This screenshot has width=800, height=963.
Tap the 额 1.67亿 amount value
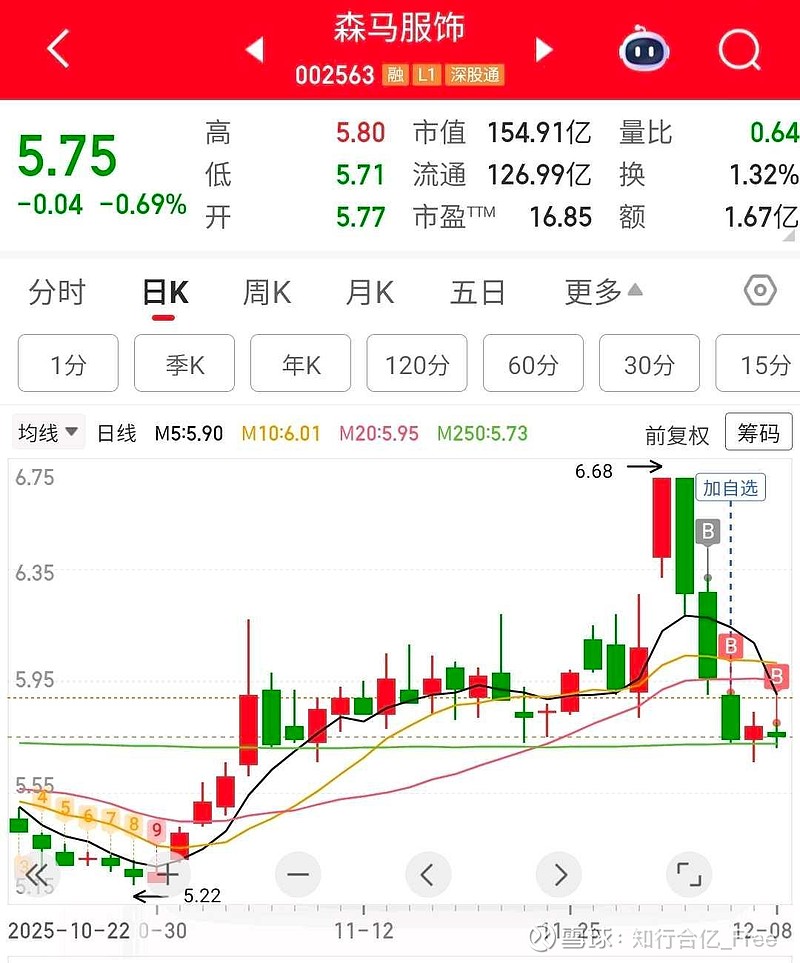761,217
